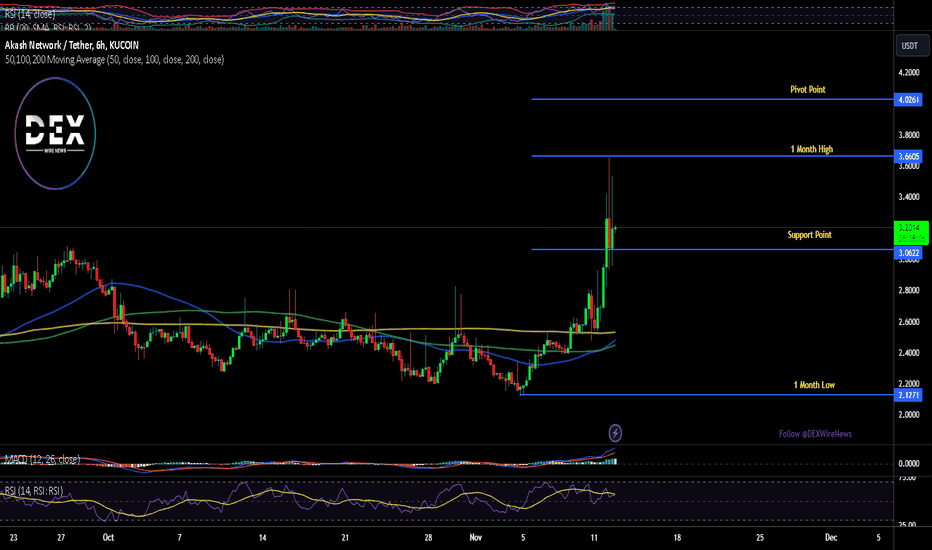Image resolution: width=932 pixels, height=550 pixels.
Task: Click the 14 date axis label
Action: [263, 538]
